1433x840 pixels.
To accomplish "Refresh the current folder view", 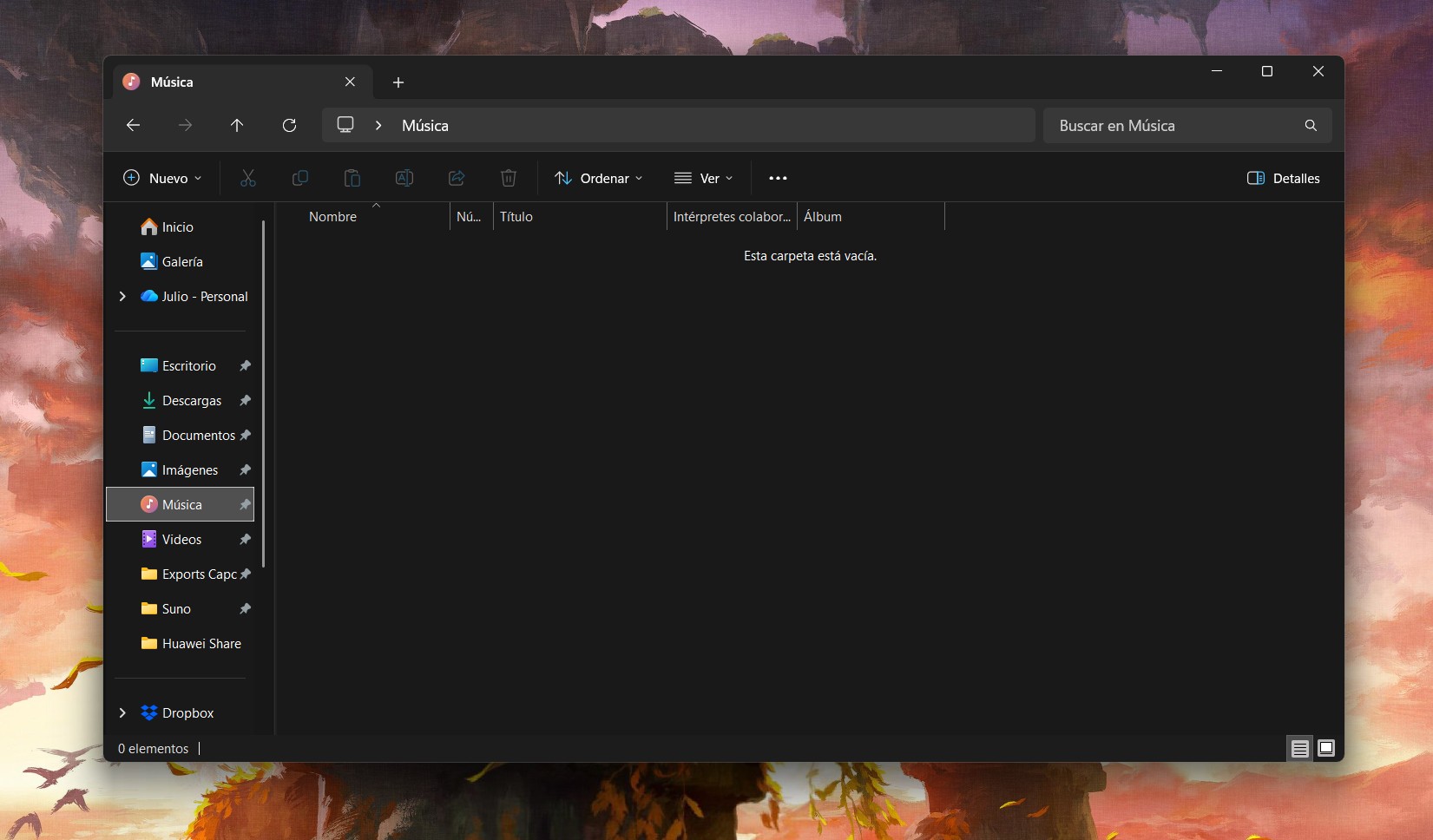I will coord(289,126).
